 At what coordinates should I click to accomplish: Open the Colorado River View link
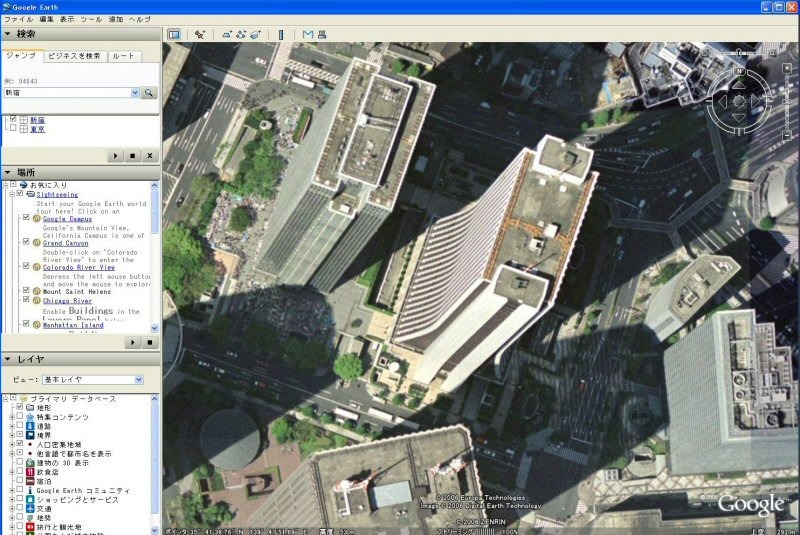[x=79, y=267]
